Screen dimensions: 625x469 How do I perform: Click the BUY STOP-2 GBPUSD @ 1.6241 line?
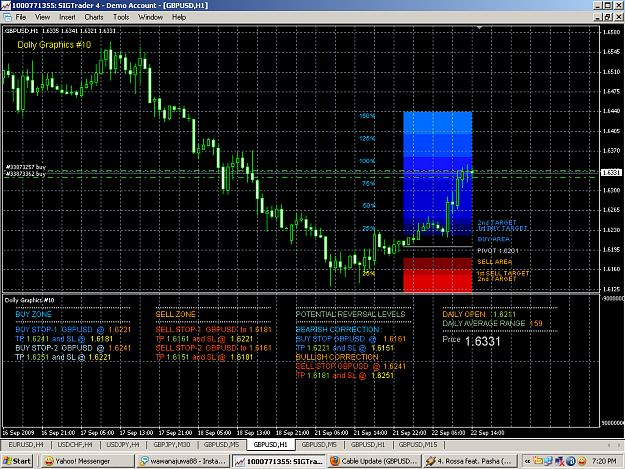coord(73,348)
